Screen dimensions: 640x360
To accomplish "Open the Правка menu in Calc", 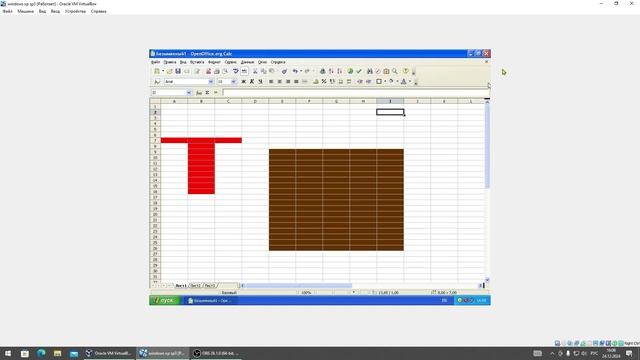I will (x=170, y=62).
